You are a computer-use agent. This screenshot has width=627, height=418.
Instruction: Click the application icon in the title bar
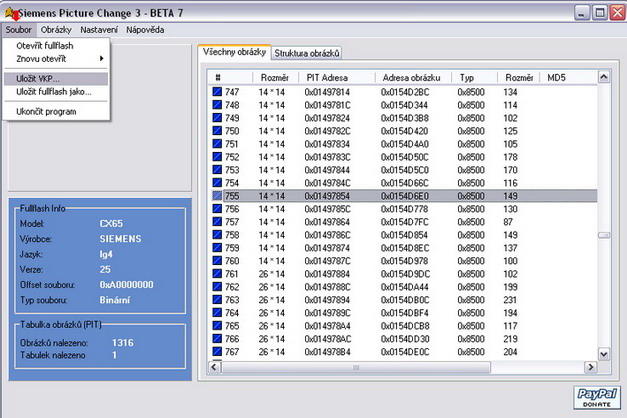11,13
